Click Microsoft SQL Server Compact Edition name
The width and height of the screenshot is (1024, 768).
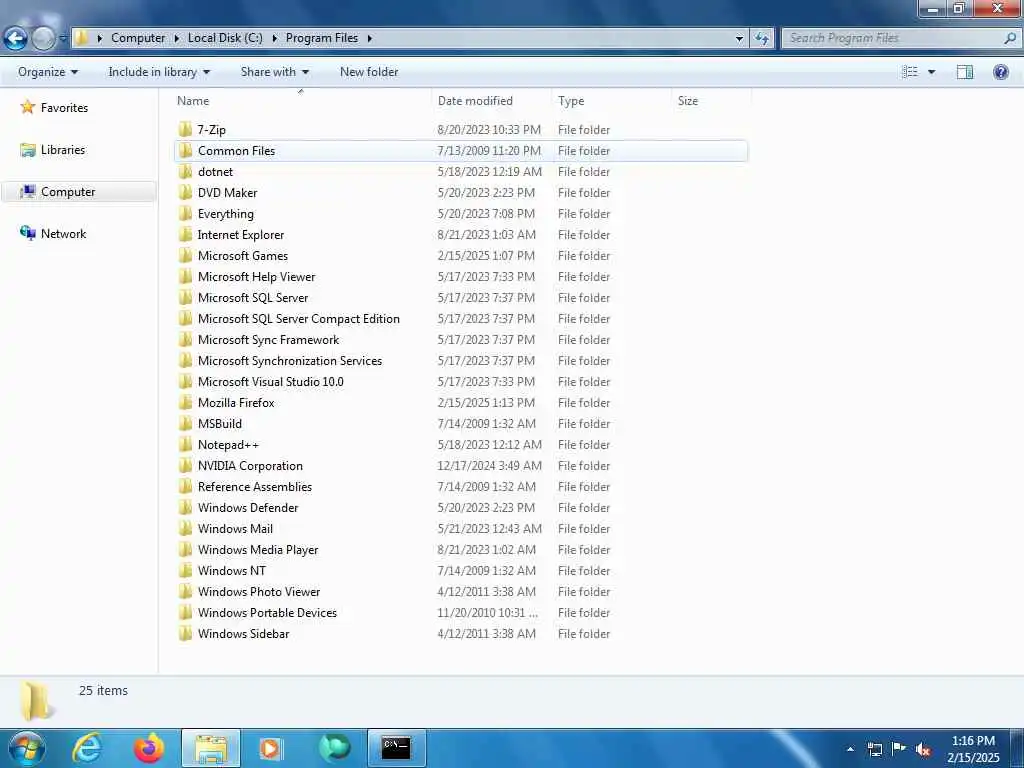tap(298, 319)
